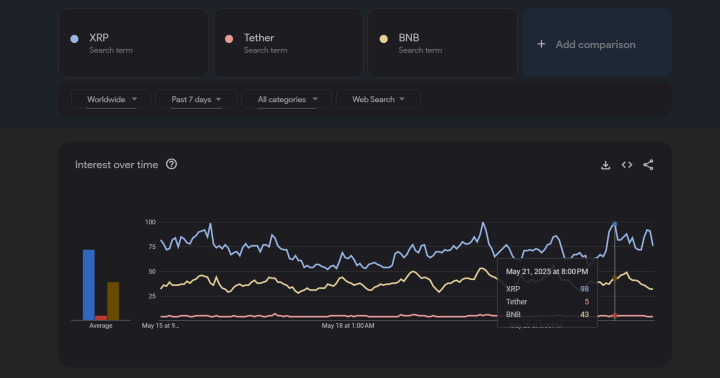Click the Add comparison button
This screenshot has width=720, height=378.
point(597,43)
